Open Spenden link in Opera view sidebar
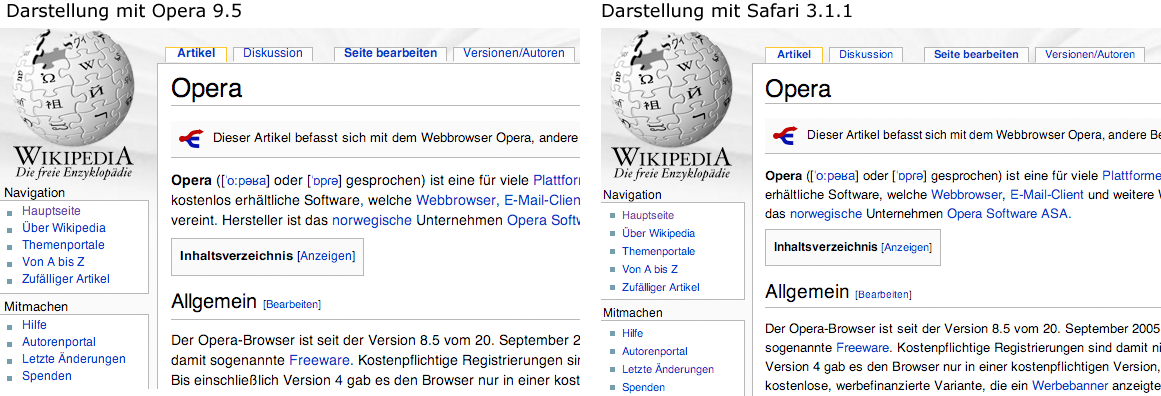The width and height of the screenshot is (1161, 396). (47, 376)
